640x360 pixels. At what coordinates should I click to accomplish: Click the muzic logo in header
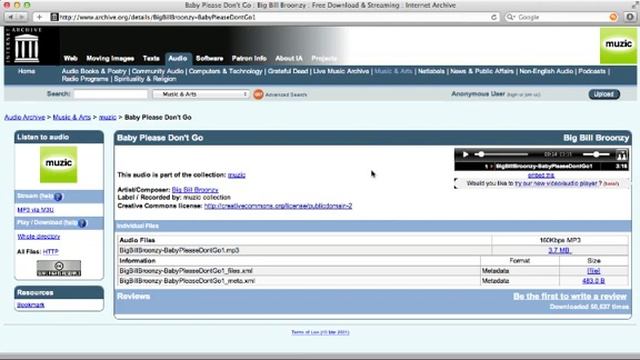618,45
